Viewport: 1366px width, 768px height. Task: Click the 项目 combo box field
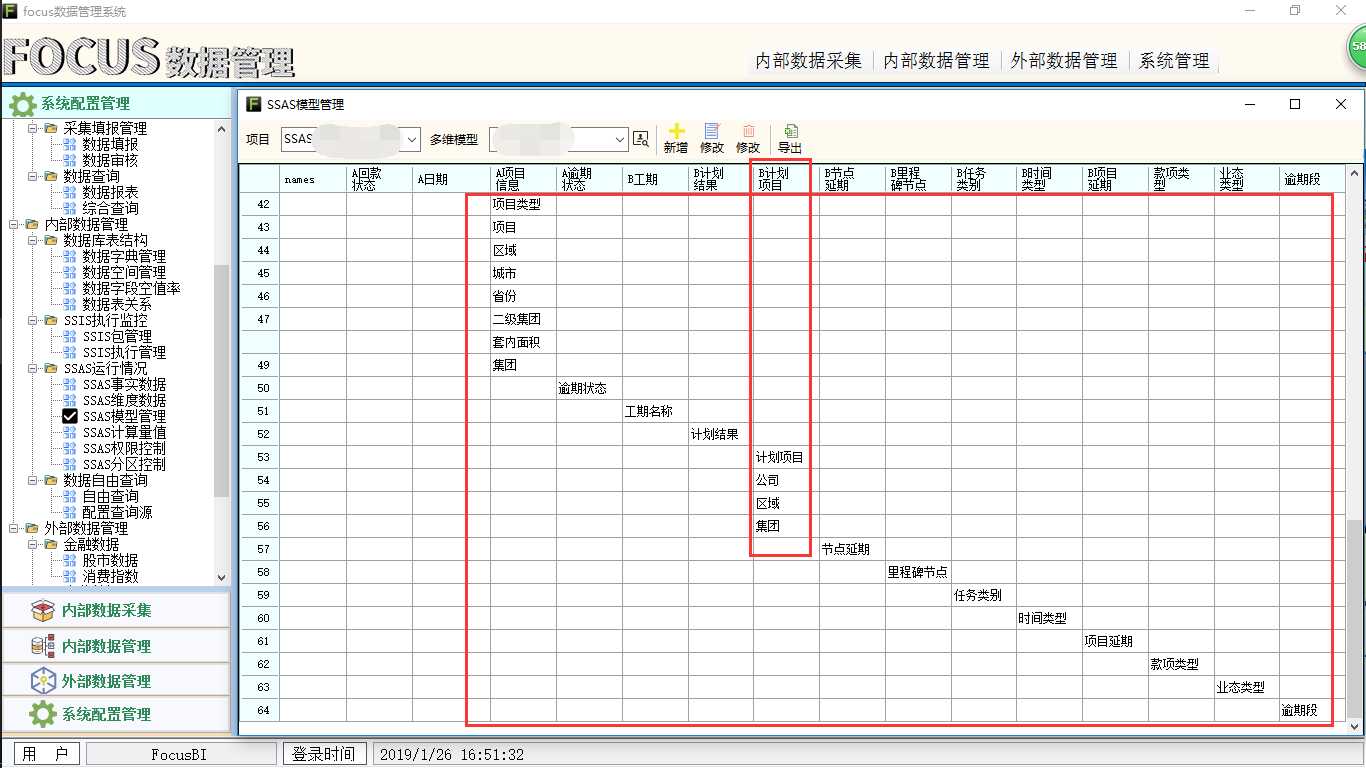coord(350,139)
